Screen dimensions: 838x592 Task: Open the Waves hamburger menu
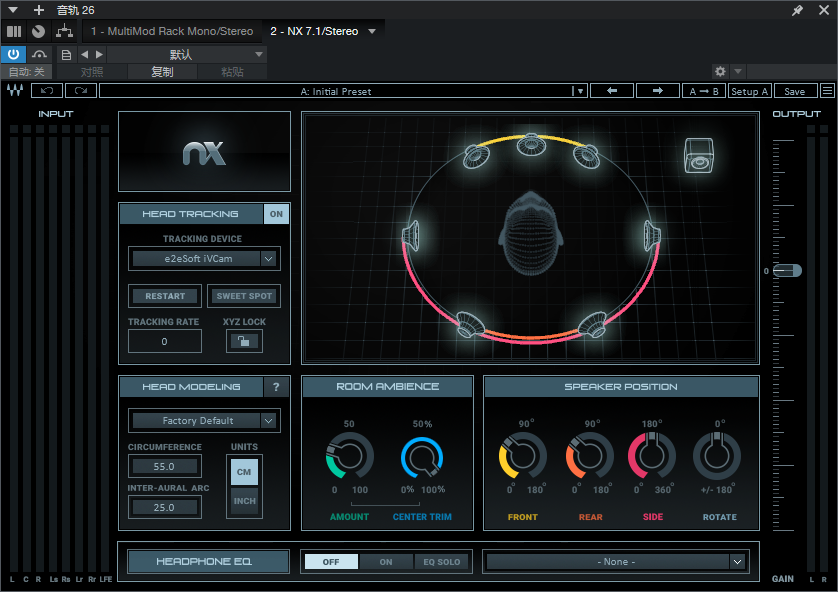click(827, 91)
